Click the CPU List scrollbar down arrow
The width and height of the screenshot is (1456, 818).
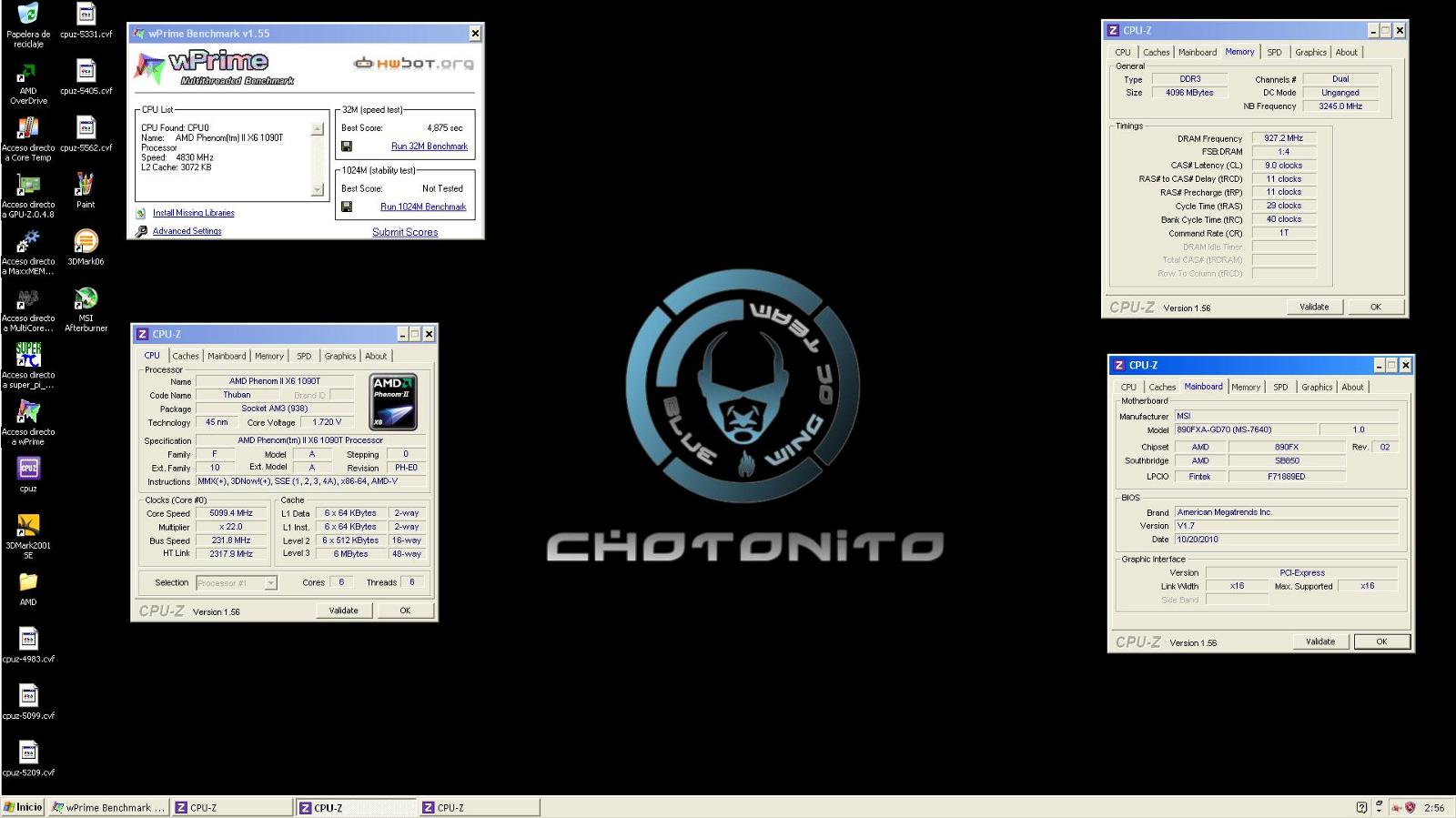pyautogui.click(x=317, y=189)
